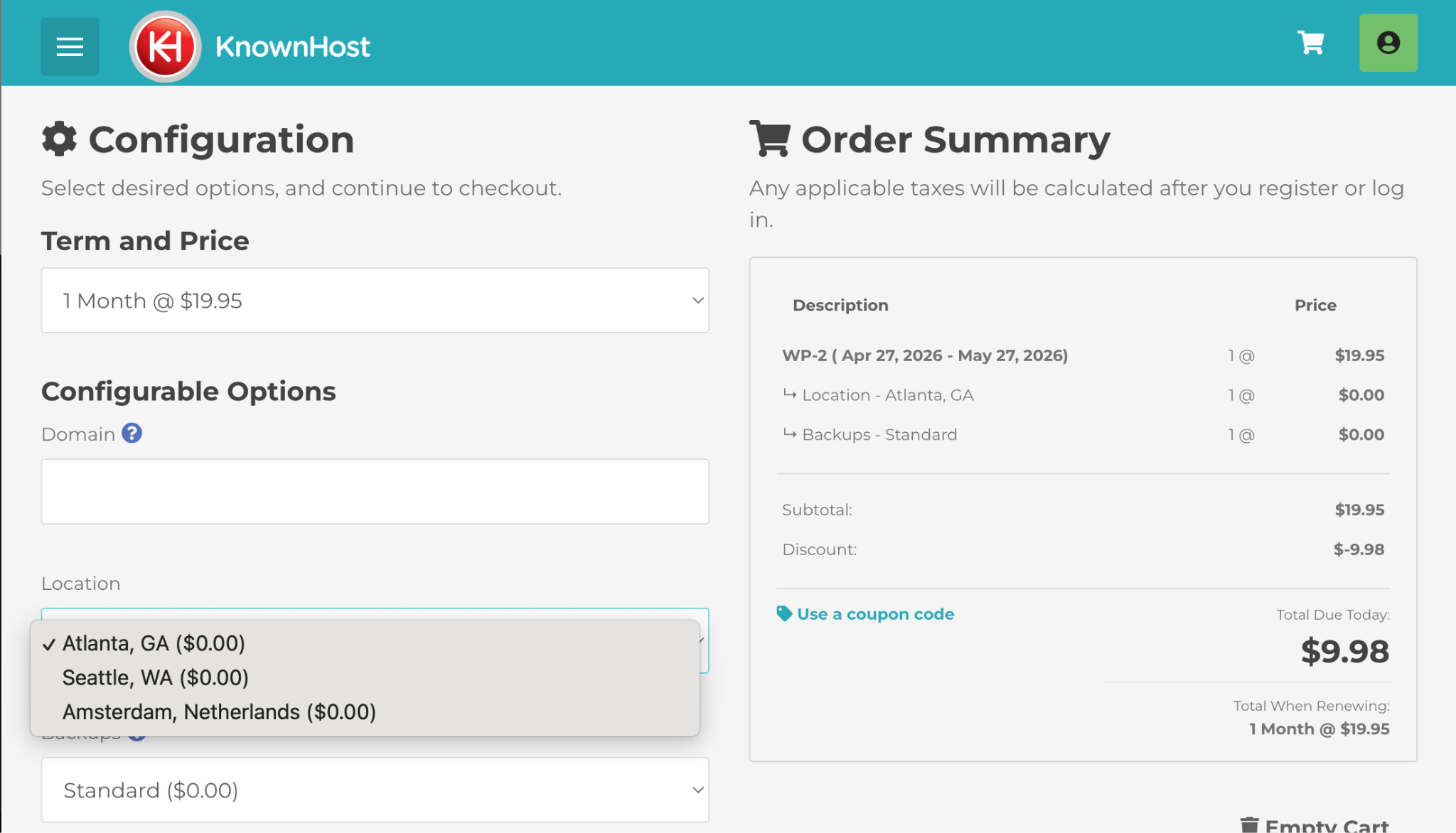Click the KnownHost brand name text

(x=292, y=47)
